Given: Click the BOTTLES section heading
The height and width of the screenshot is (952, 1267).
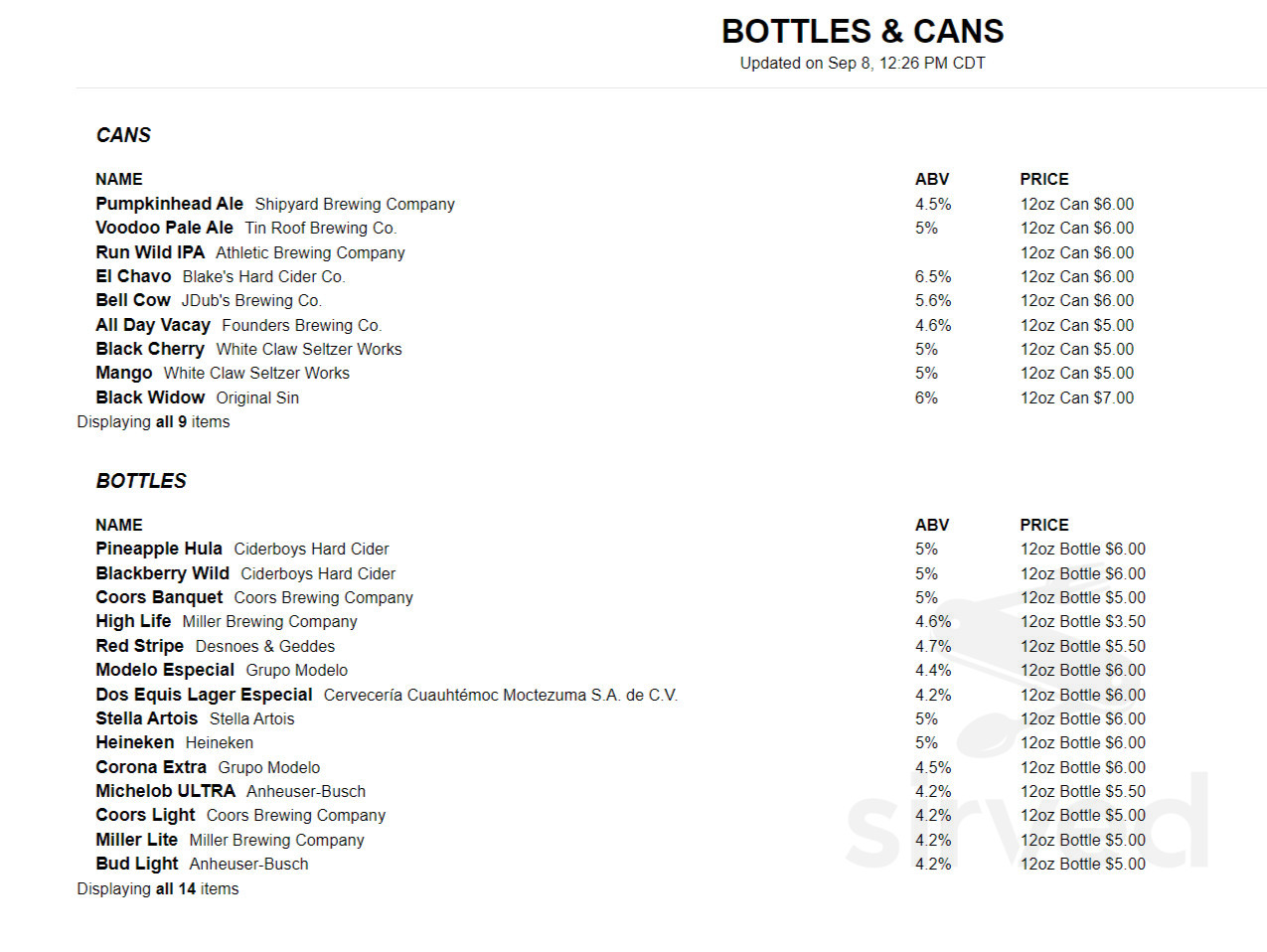Looking at the screenshot, I should tap(141, 481).
